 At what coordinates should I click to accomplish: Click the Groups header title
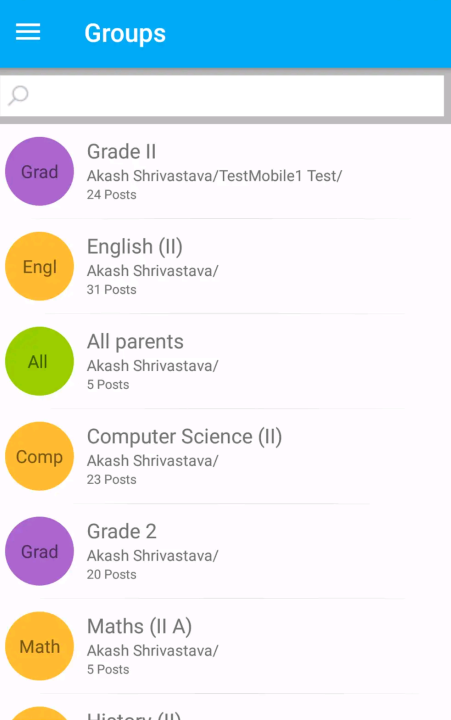click(x=125, y=34)
